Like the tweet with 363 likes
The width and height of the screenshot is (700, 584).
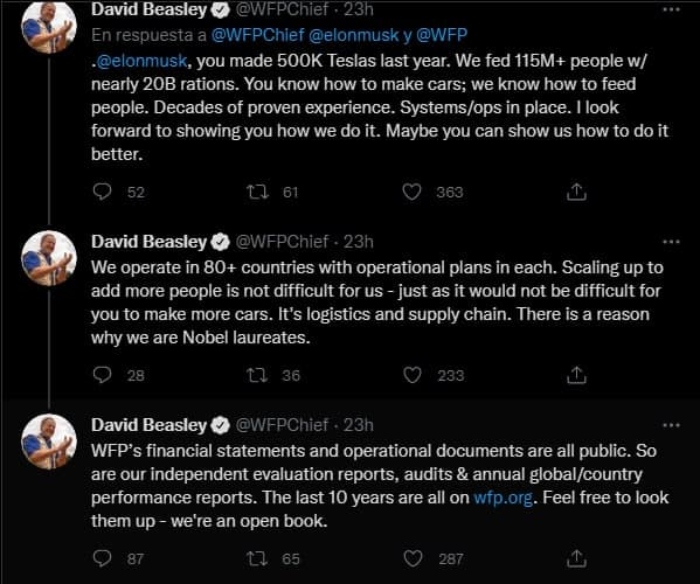pos(411,192)
